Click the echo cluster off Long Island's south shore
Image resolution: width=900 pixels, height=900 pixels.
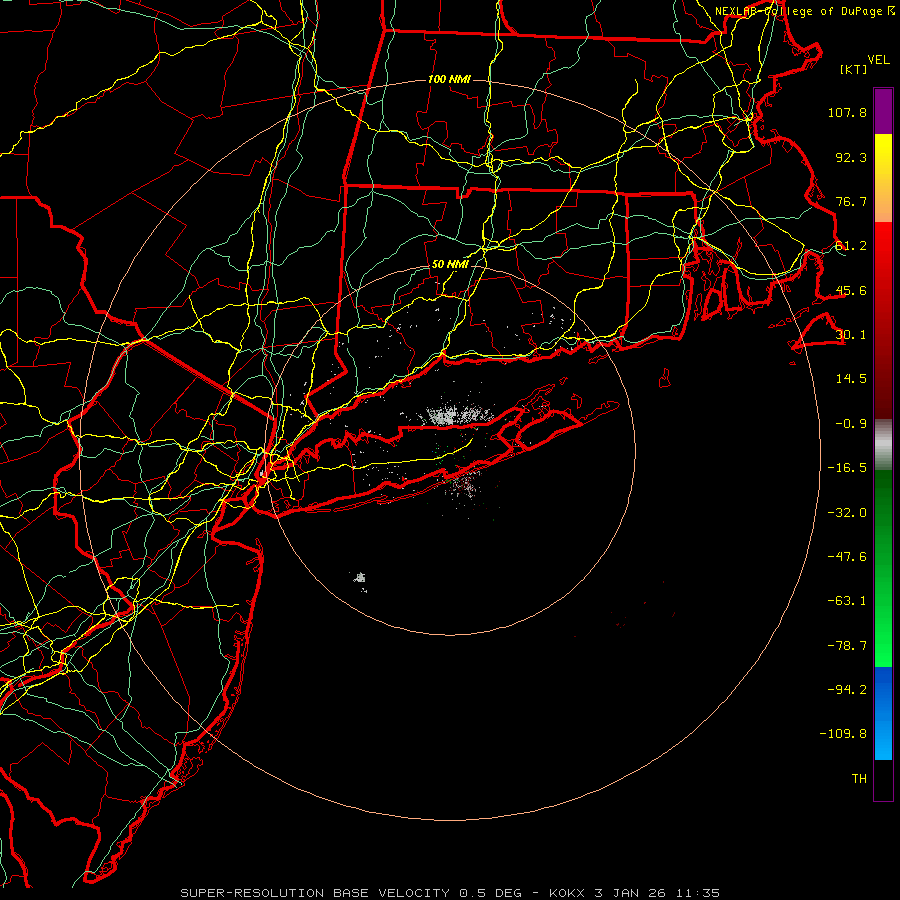click(x=466, y=485)
